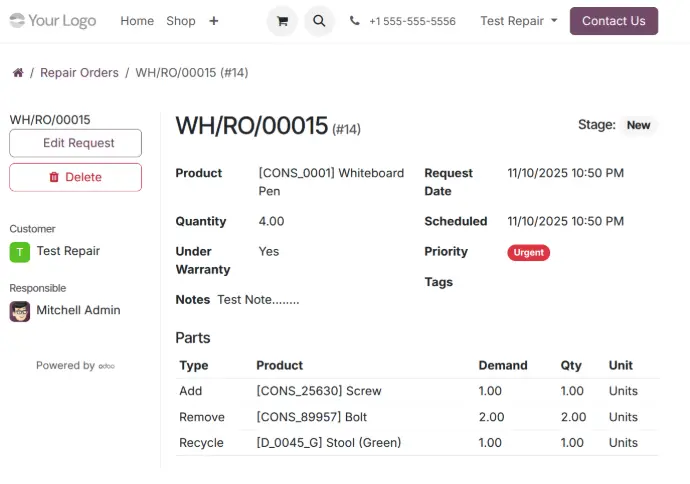This screenshot has width=690, height=484.
Task: Click the Edit Request button
Action: pyautogui.click(x=76, y=143)
